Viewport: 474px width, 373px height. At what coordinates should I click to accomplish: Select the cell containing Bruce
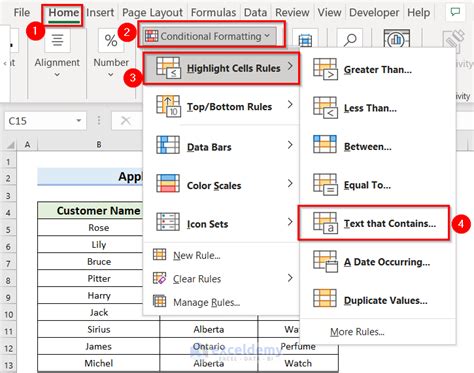tap(98, 261)
